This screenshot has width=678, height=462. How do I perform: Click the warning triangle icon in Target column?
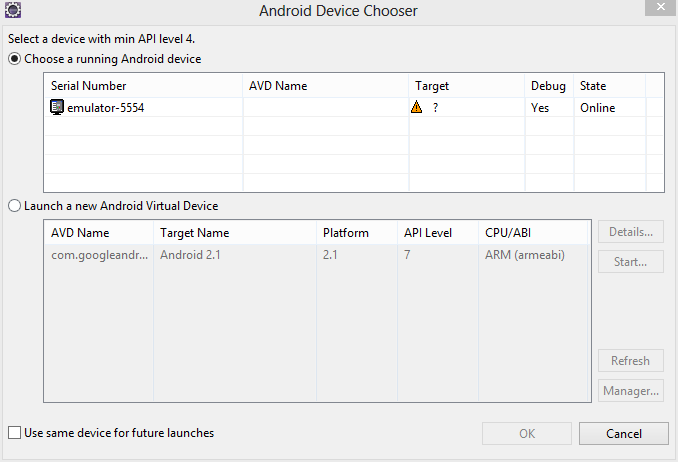416,107
